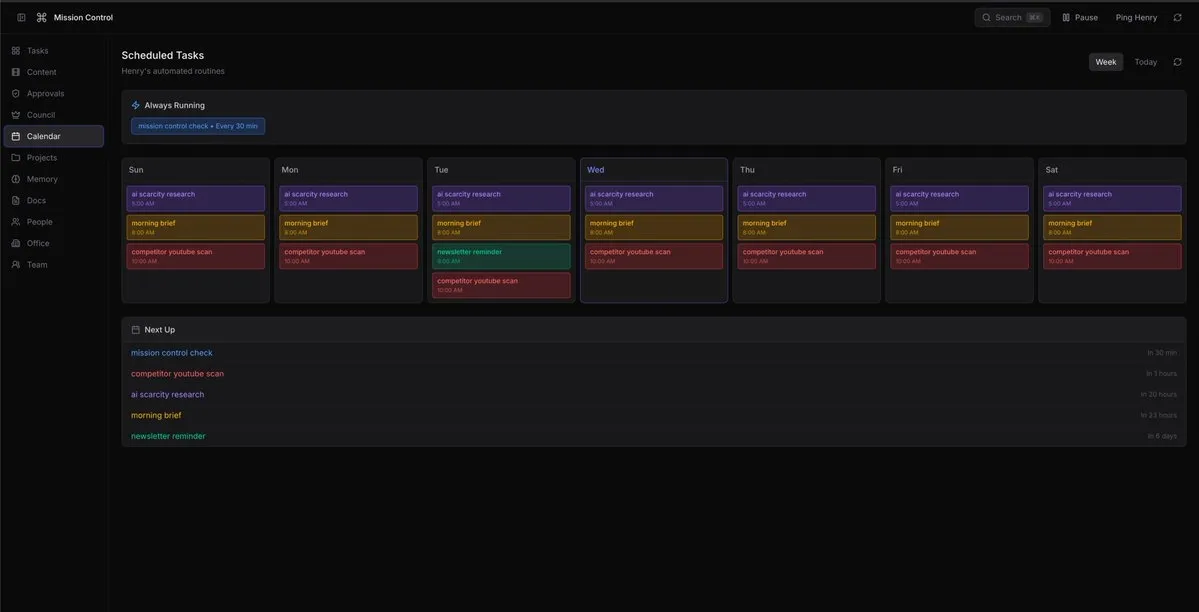Image resolution: width=1199 pixels, height=612 pixels.
Task: Open the Team sidebar item
Action: (x=37, y=265)
